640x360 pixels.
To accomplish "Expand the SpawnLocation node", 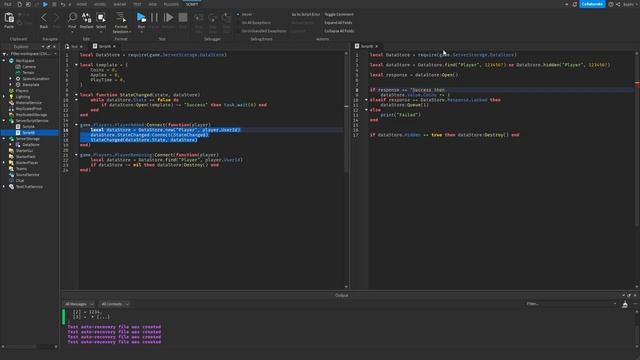I will pyautogui.click(x=11, y=78).
